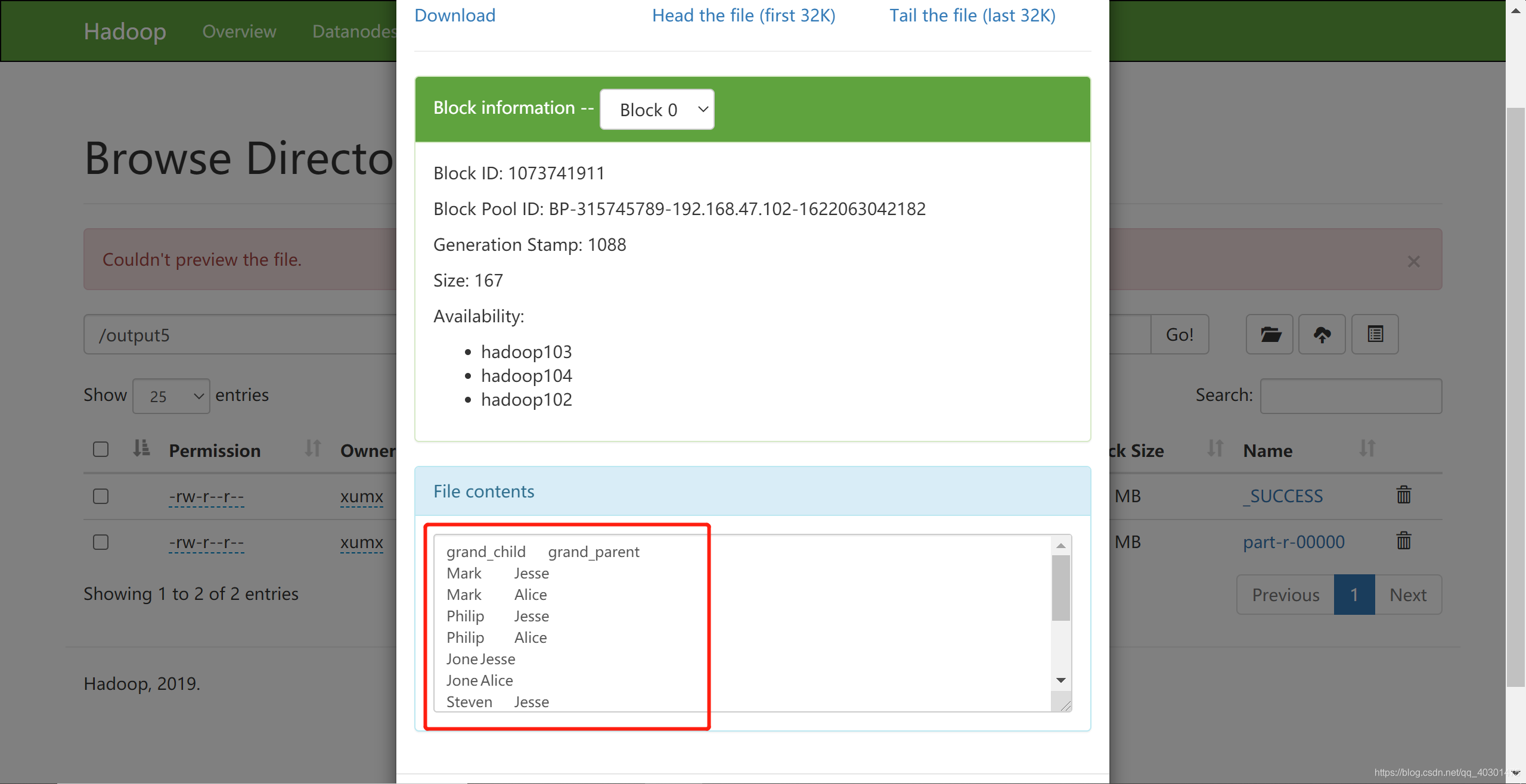Open the Overview menu in navbar

239,32
